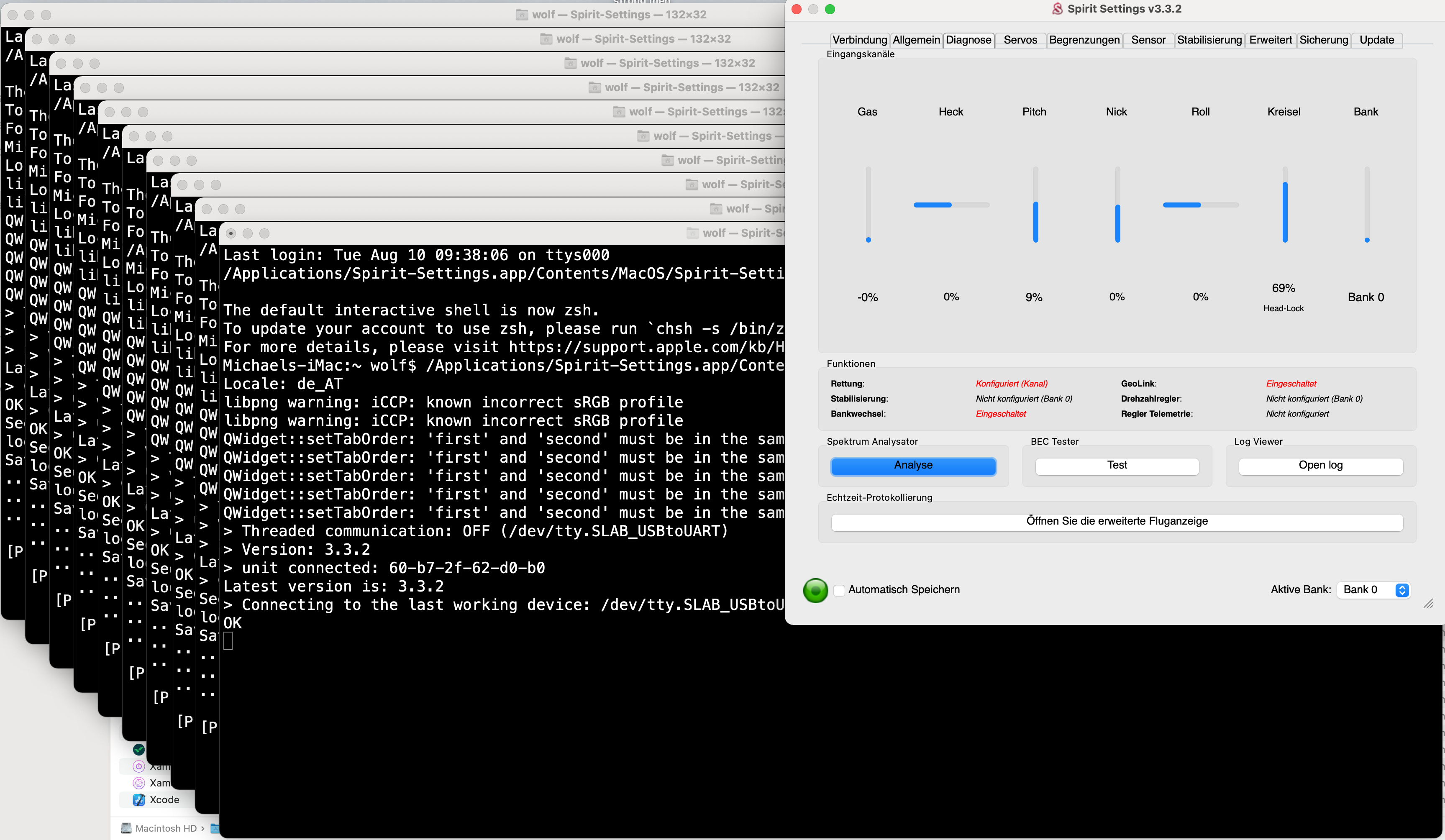Switch to the Servos tab

tap(1020, 40)
